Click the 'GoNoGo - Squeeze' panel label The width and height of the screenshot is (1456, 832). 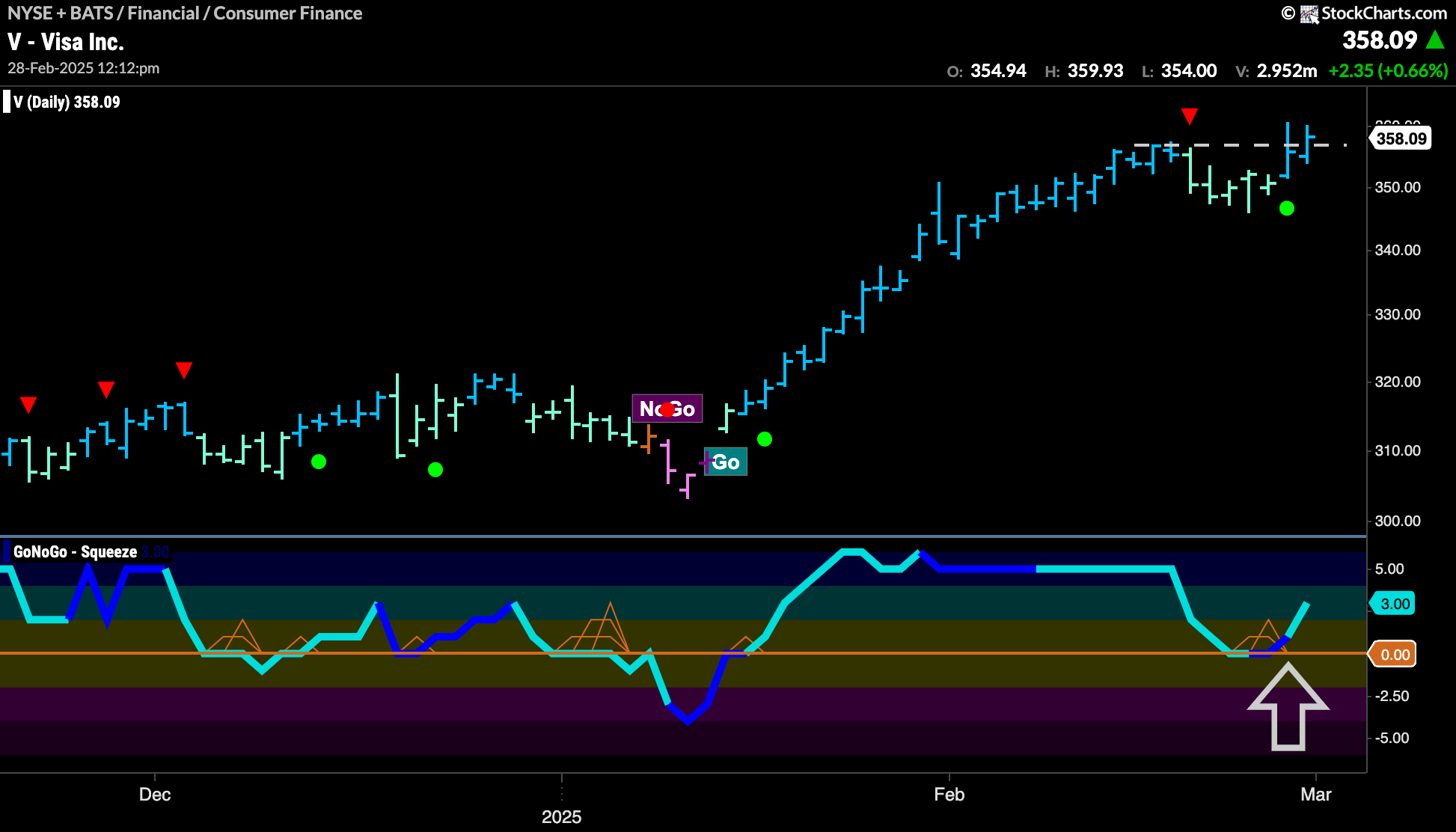point(75,551)
